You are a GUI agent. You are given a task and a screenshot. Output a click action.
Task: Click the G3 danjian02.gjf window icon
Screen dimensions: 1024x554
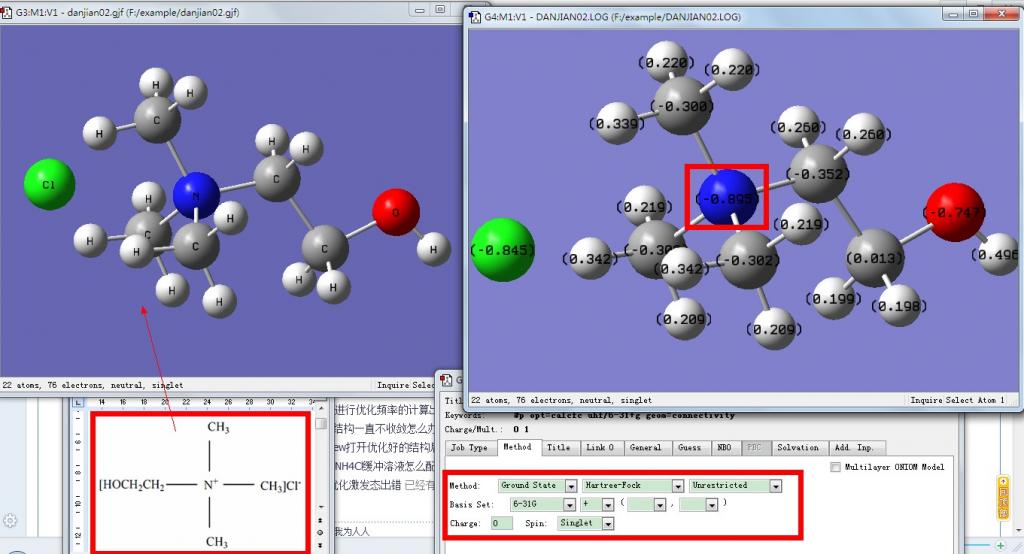(7, 12)
